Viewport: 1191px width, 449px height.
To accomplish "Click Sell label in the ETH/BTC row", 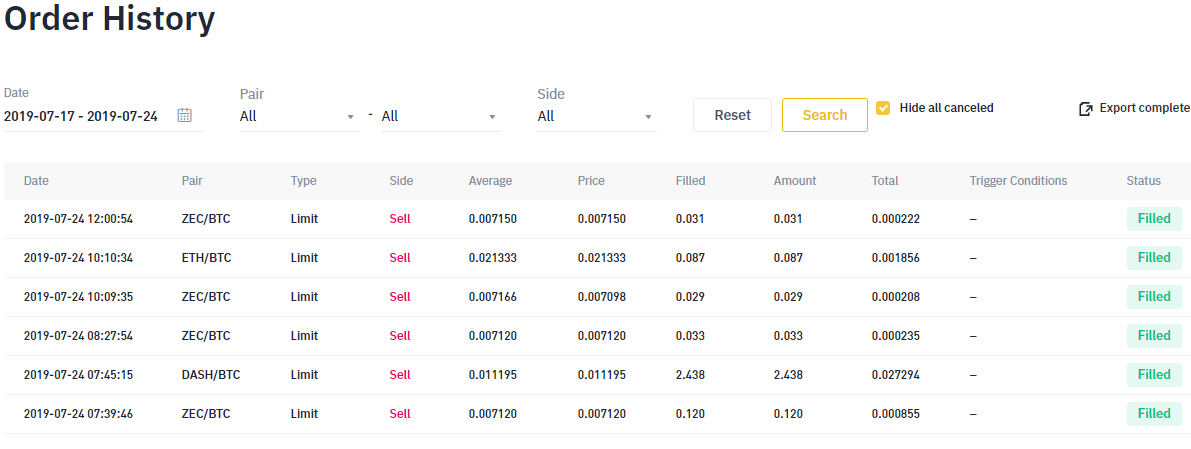I will click(400, 258).
